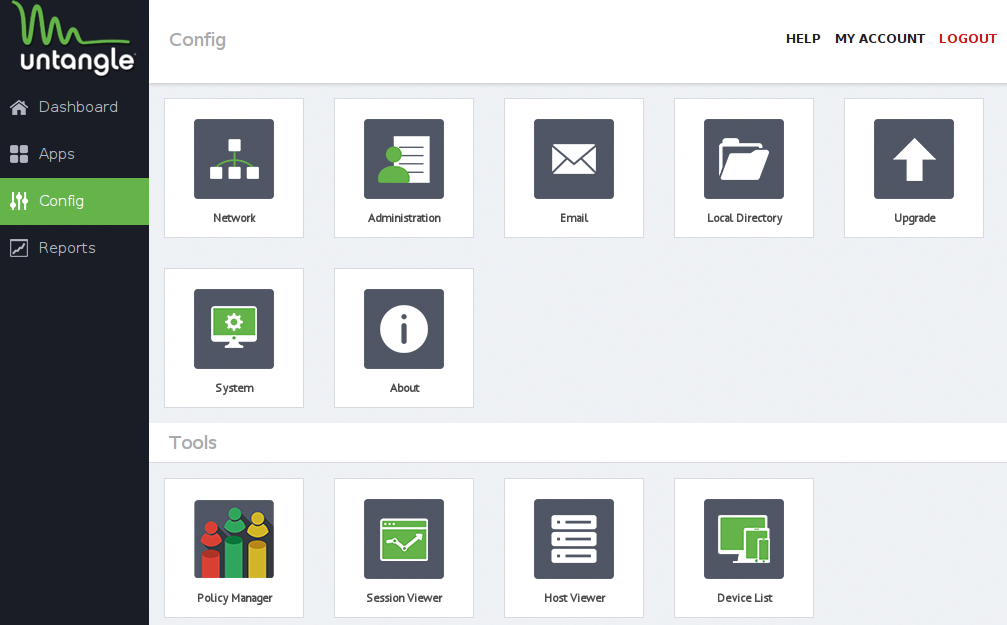Open the System settings tile

click(234, 338)
